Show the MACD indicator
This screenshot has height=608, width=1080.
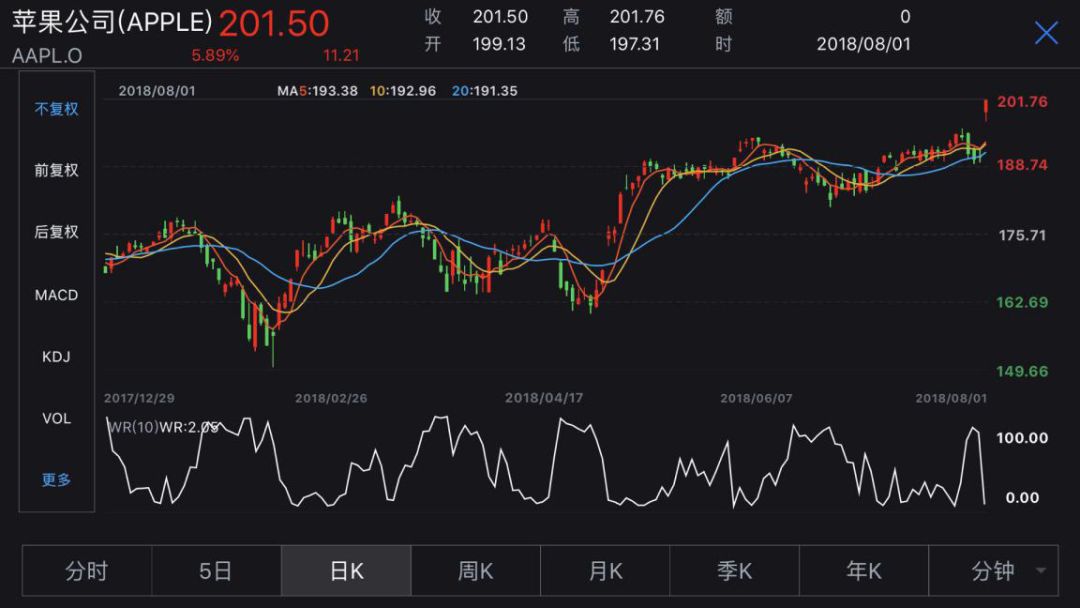point(57,295)
